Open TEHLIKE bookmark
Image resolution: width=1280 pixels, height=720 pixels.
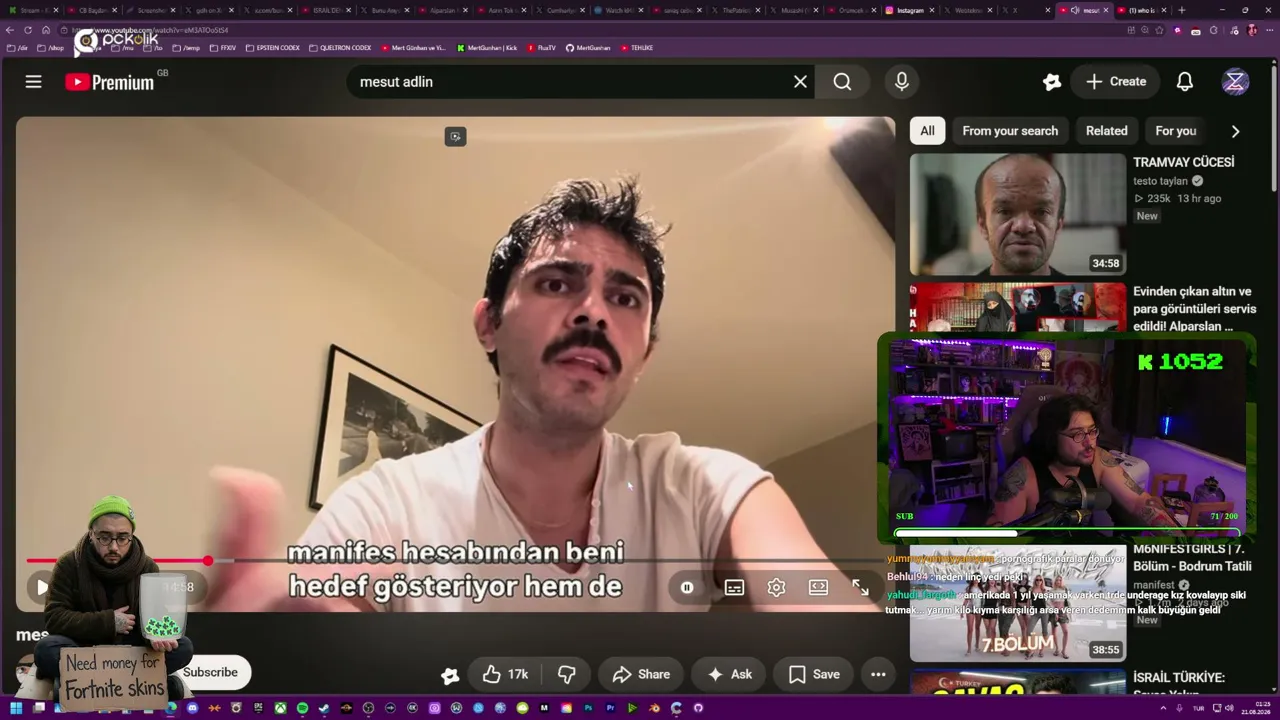(x=637, y=48)
